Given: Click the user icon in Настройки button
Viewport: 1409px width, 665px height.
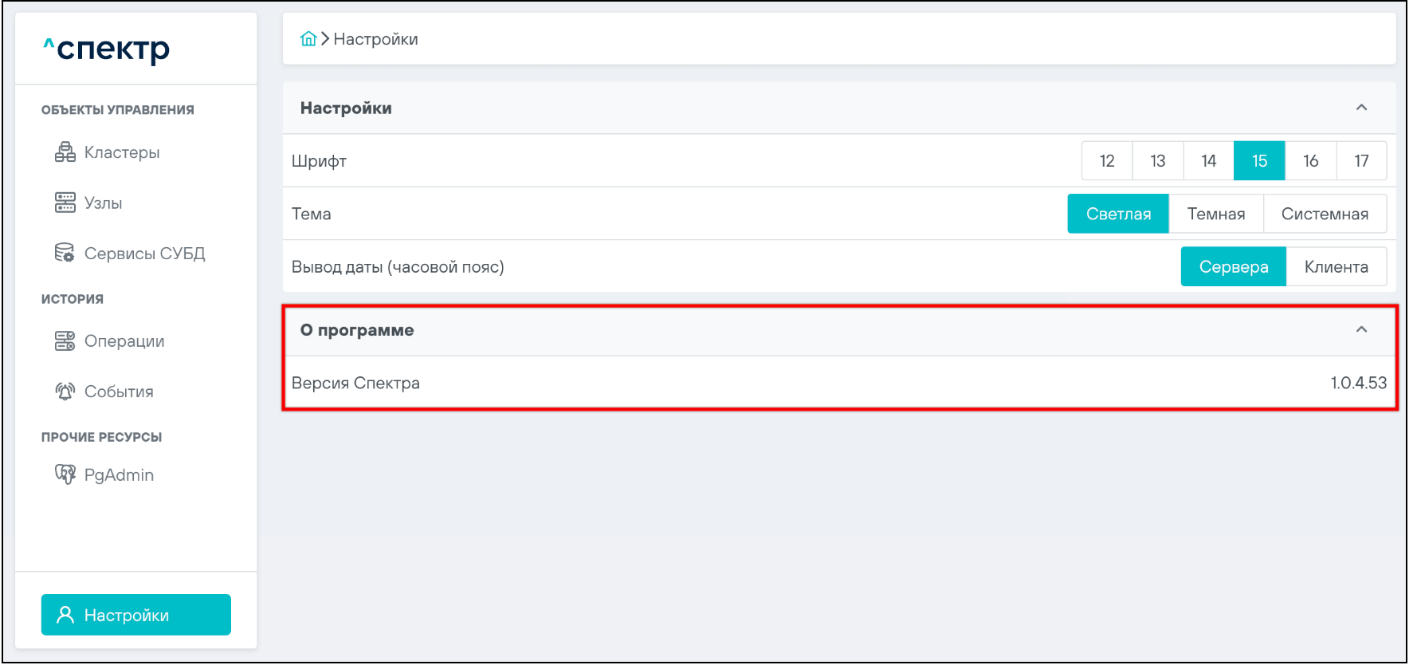Looking at the screenshot, I should 66,615.
